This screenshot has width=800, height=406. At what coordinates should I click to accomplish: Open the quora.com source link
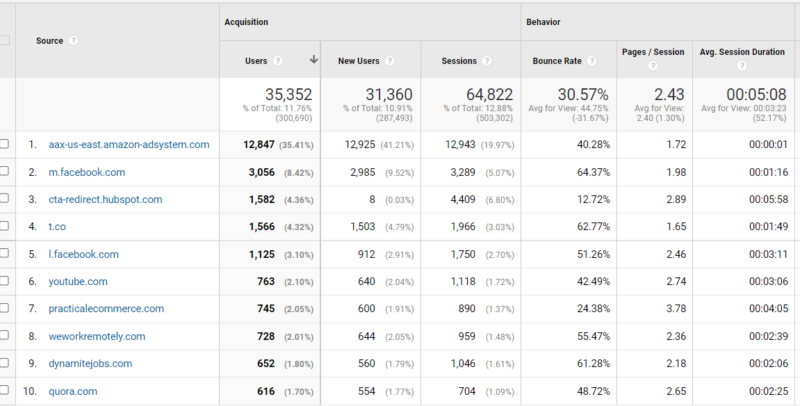73,391
